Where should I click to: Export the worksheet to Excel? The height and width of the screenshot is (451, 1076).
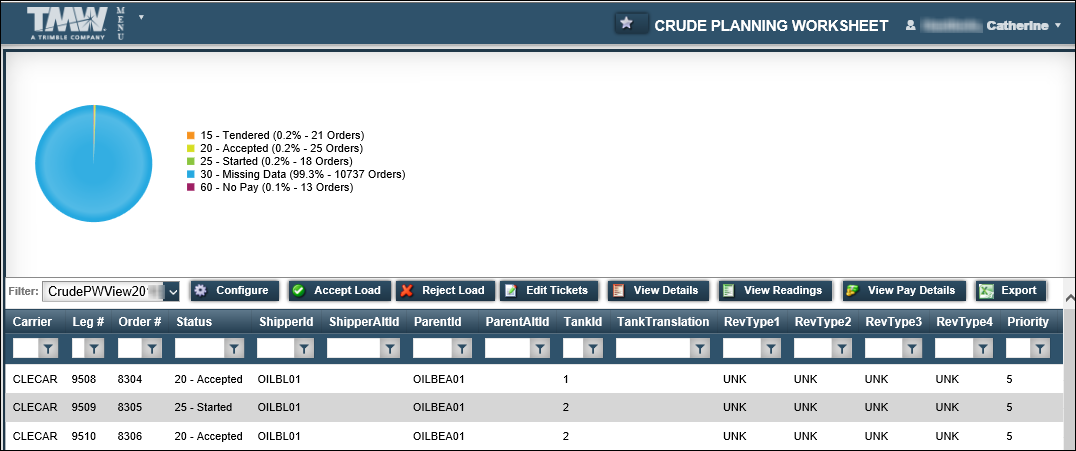(1010, 291)
